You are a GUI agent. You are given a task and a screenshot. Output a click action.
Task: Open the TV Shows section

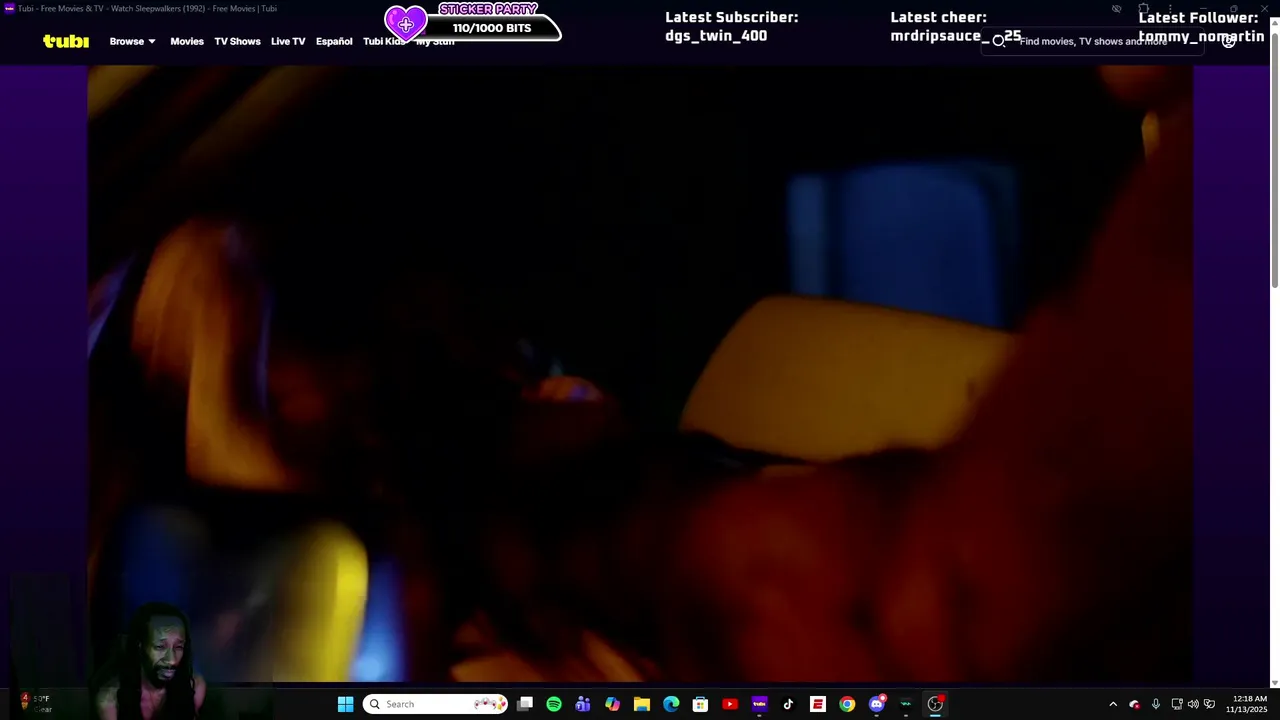237,41
